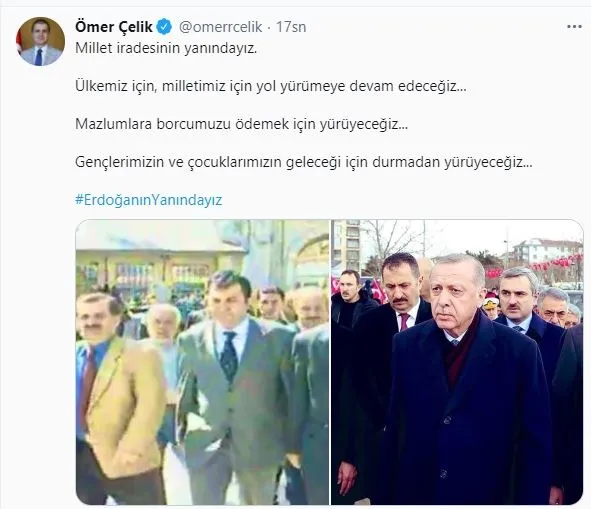Click the @omerrcelik handle
Image resolution: width=591 pixels, height=509 pixels.
pyautogui.click(x=220, y=27)
